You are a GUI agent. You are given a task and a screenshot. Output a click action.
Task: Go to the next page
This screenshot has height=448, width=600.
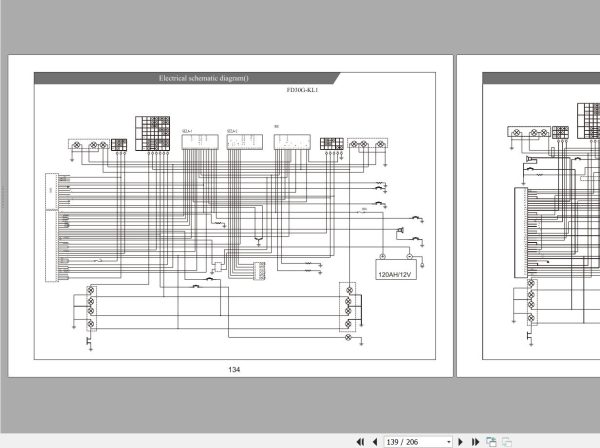coord(461,442)
